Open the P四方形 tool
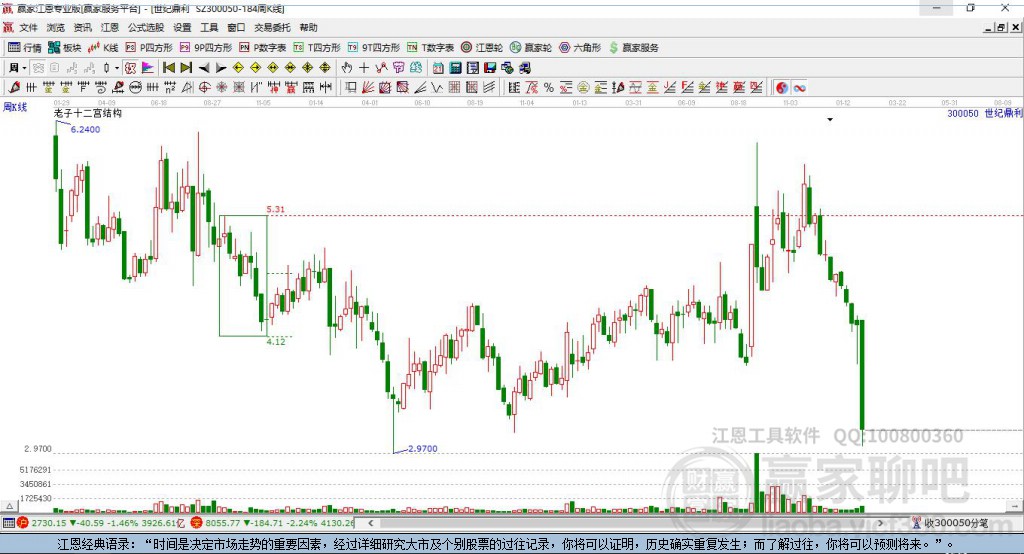The width and height of the screenshot is (1024, 554). [x=149, y=48]
